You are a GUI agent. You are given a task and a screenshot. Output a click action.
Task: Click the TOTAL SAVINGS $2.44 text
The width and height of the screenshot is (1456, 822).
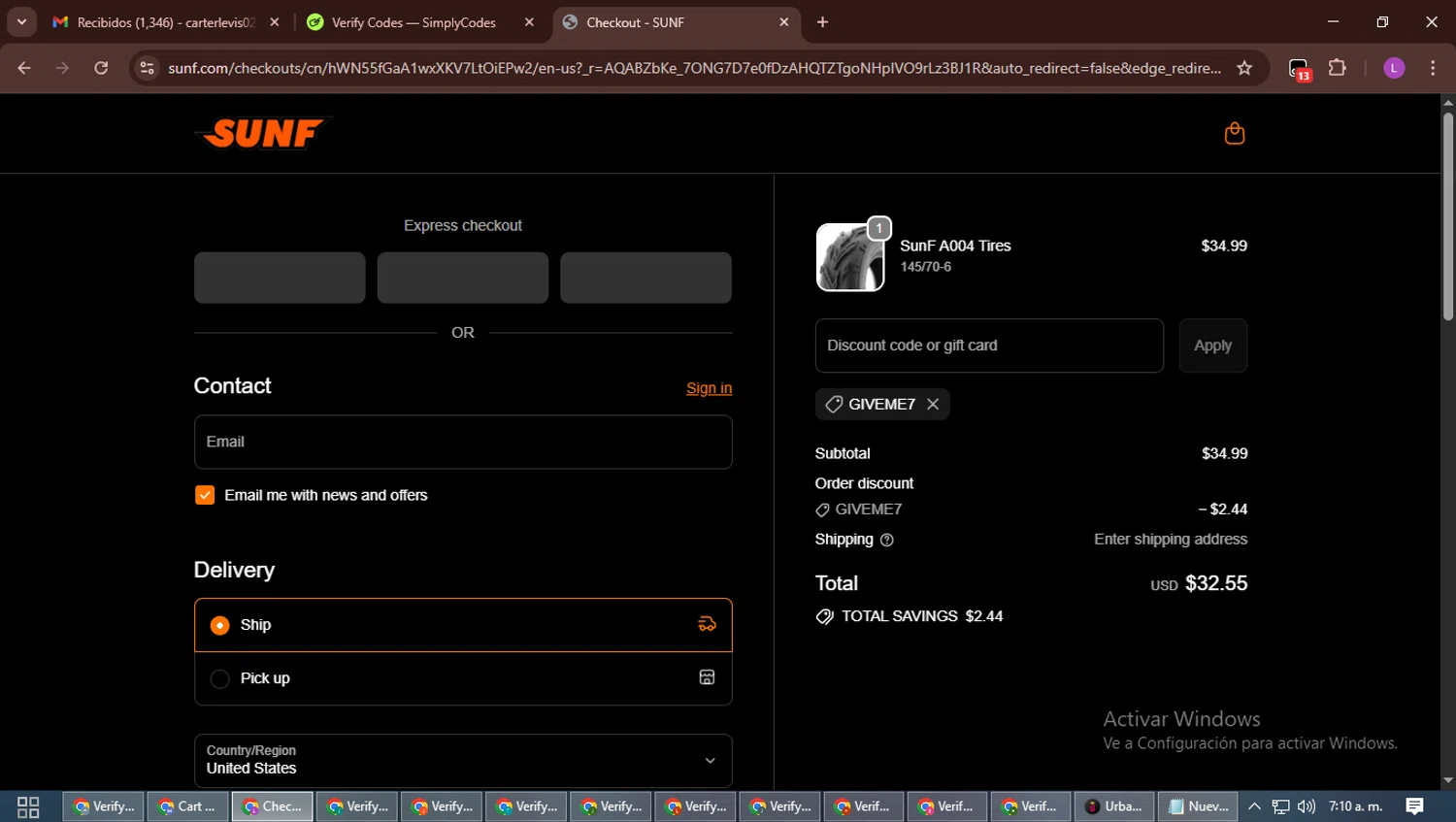click(x=922, y=616)
